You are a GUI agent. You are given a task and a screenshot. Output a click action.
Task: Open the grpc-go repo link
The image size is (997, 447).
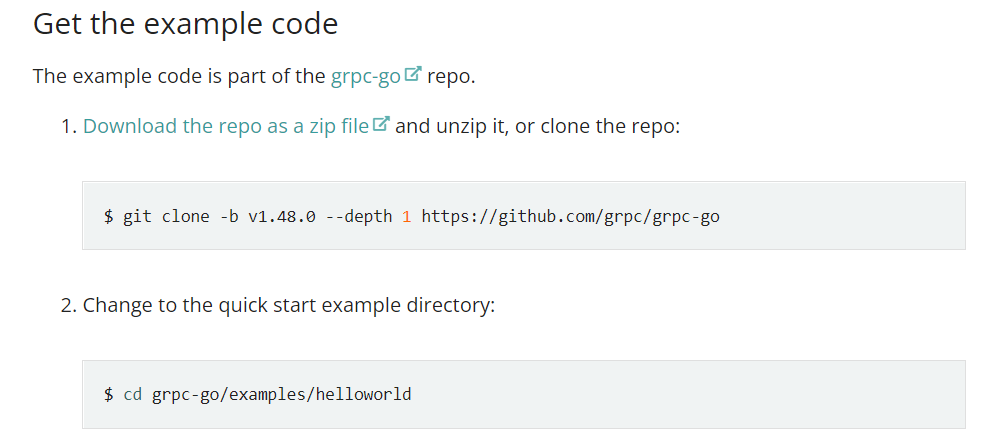coord(366,76)
